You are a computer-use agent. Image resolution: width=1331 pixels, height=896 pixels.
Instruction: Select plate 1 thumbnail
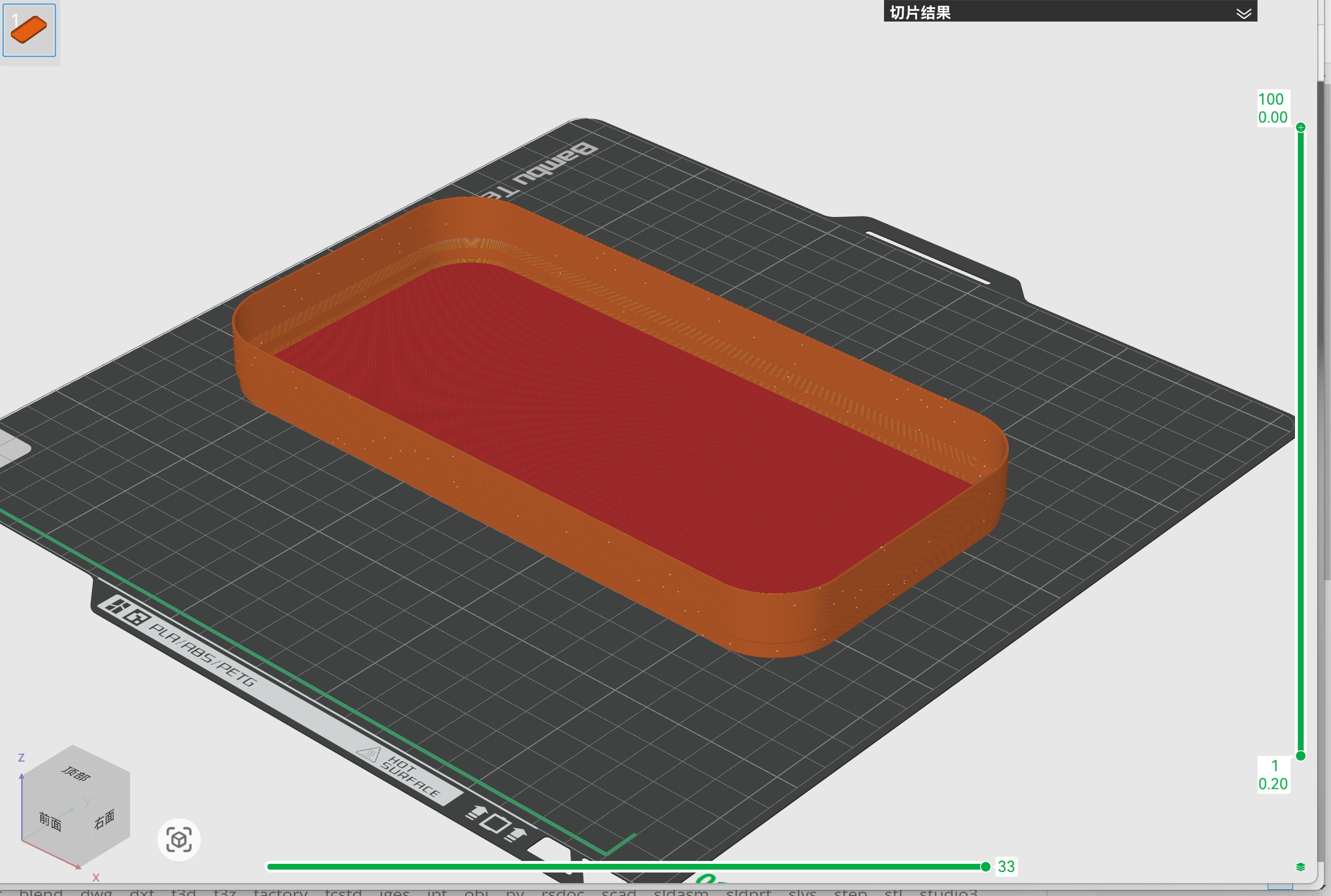click(x=29, y=30)
